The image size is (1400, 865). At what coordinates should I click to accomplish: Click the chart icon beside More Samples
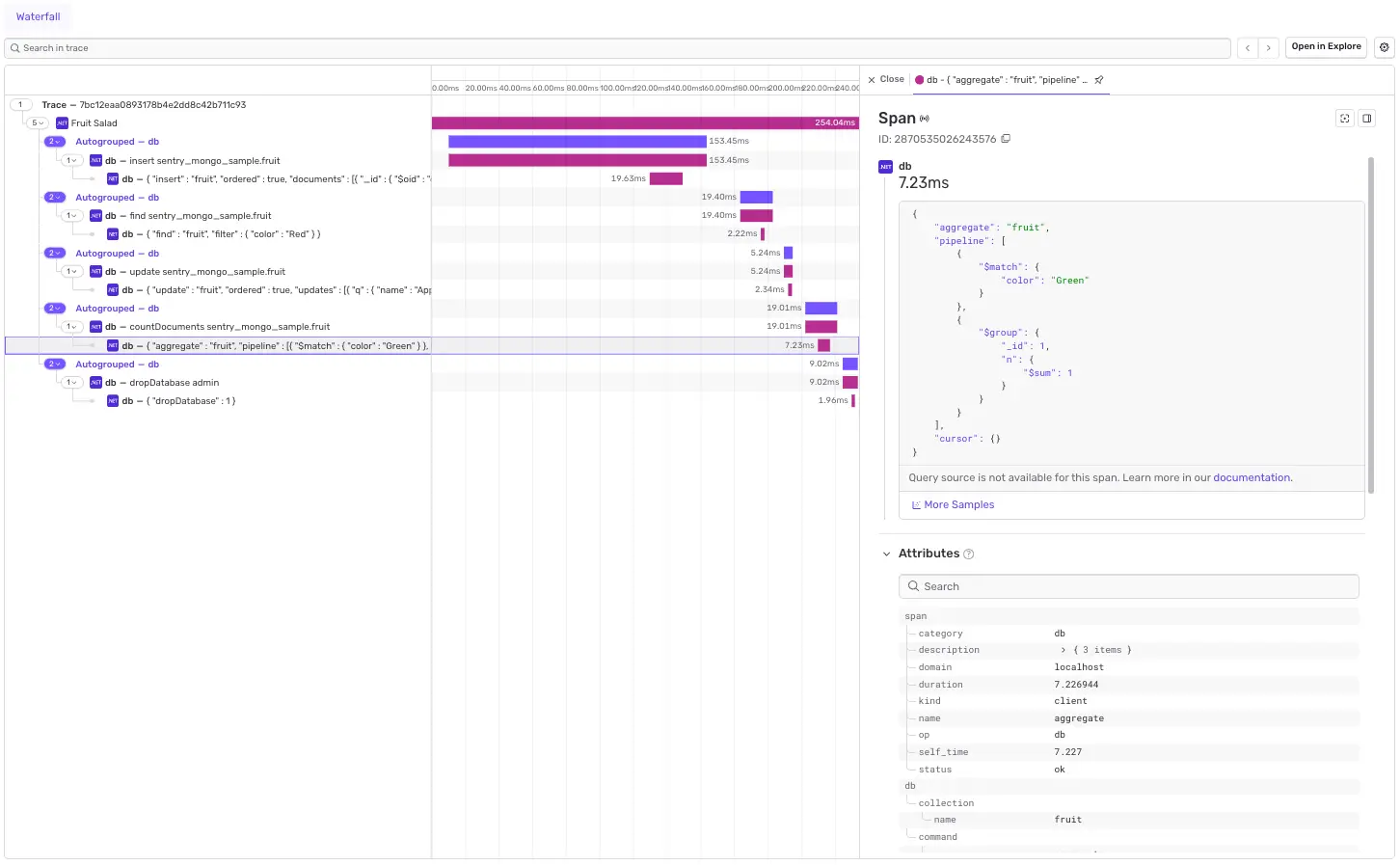click(x=916, y=505)
